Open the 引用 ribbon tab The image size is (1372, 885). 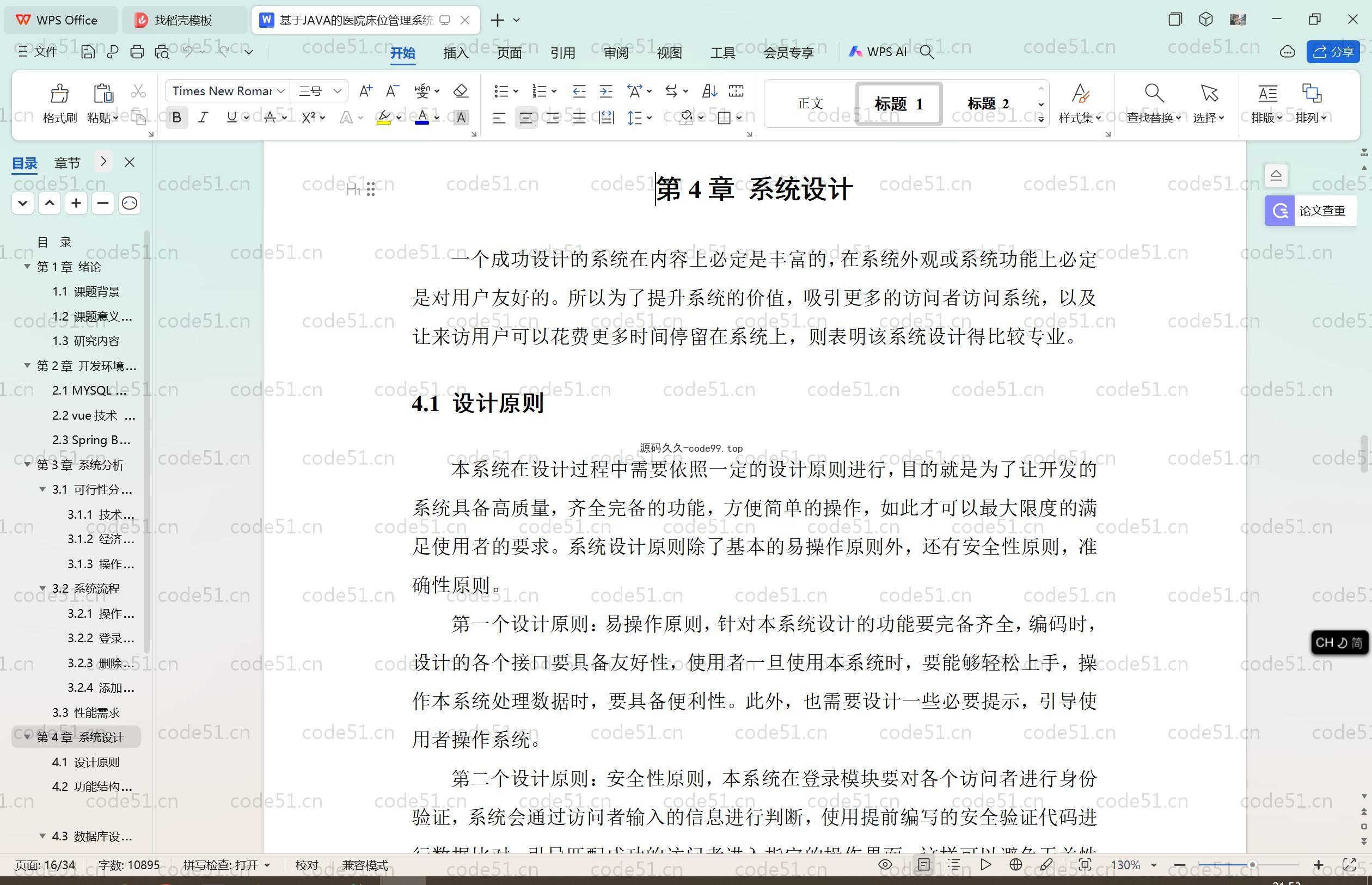click(563, 52)
